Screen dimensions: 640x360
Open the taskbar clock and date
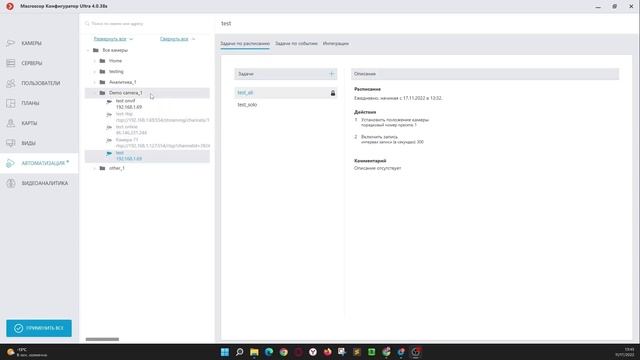tap(624, 352)
